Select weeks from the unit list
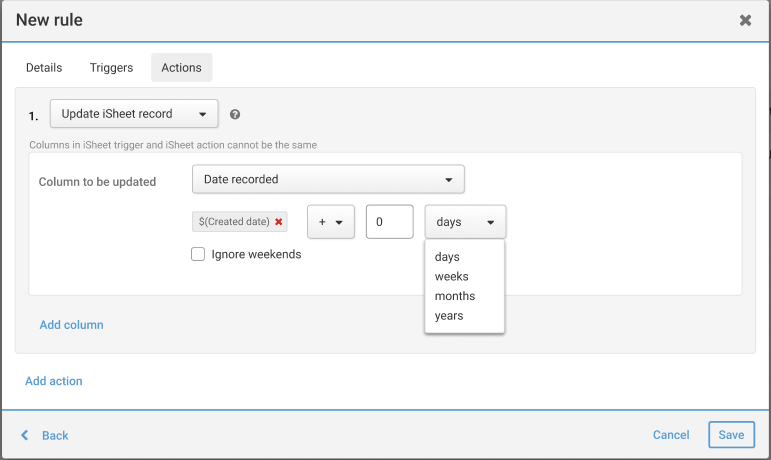Image resolution: width=771 pixels, height=460 pixels. pyautogui.click(x=452, y=277)
